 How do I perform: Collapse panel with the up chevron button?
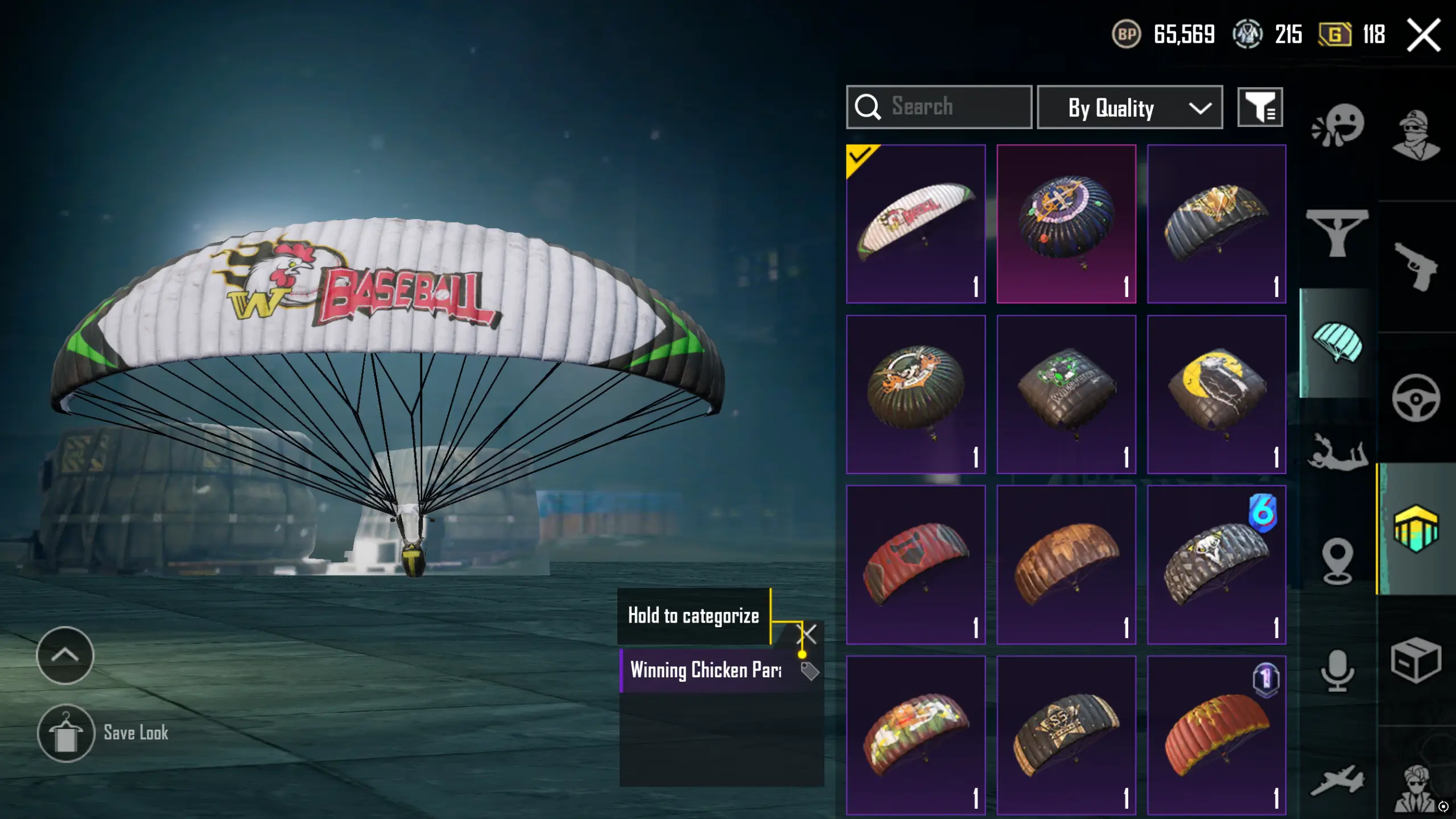point(65,655)
